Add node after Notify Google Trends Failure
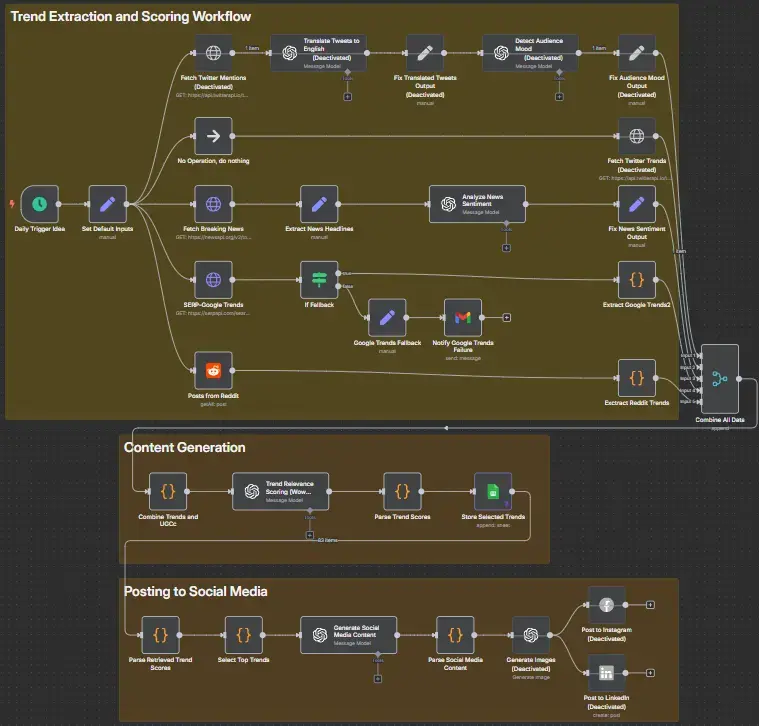 507,318
